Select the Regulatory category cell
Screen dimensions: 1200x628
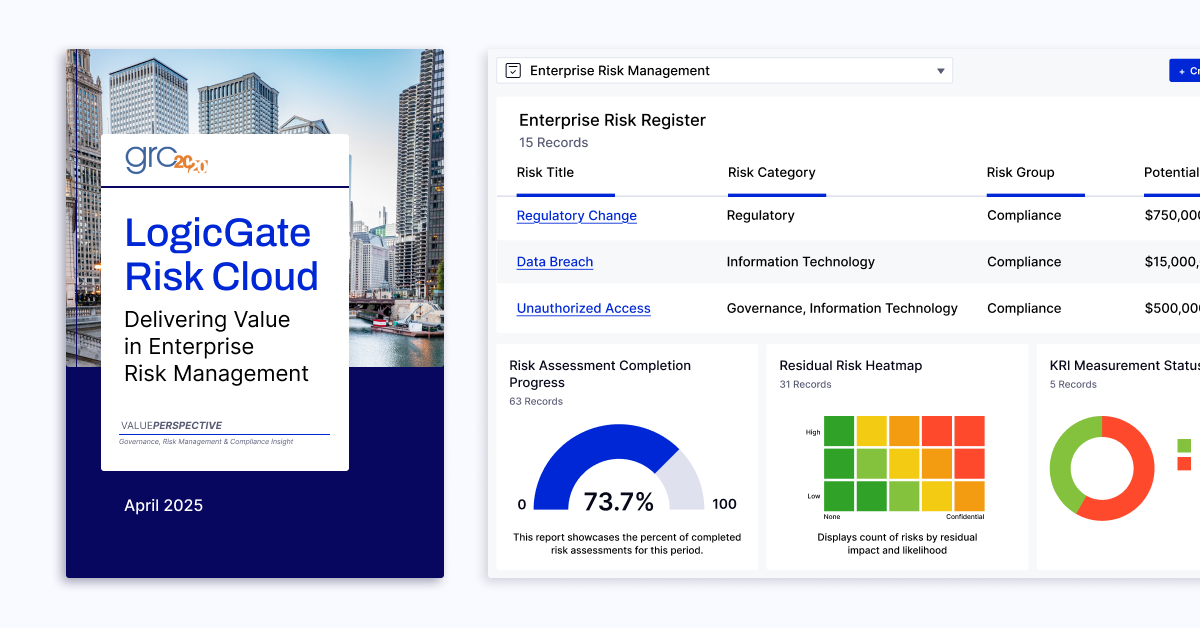761,215
